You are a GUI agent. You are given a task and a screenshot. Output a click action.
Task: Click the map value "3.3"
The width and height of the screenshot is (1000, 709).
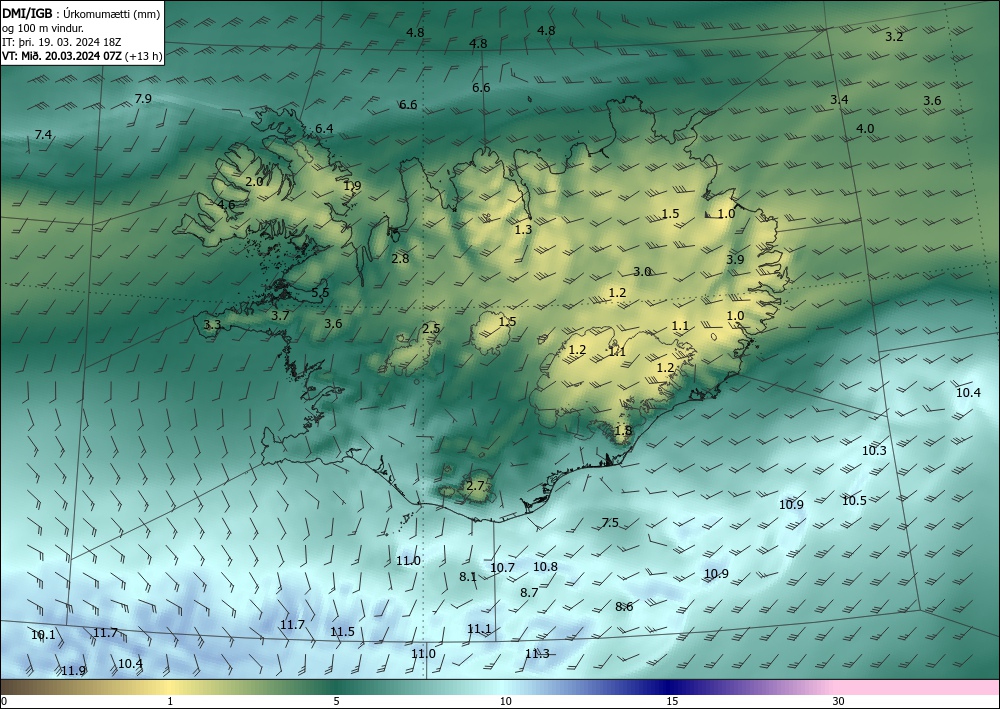coord(212,325)
